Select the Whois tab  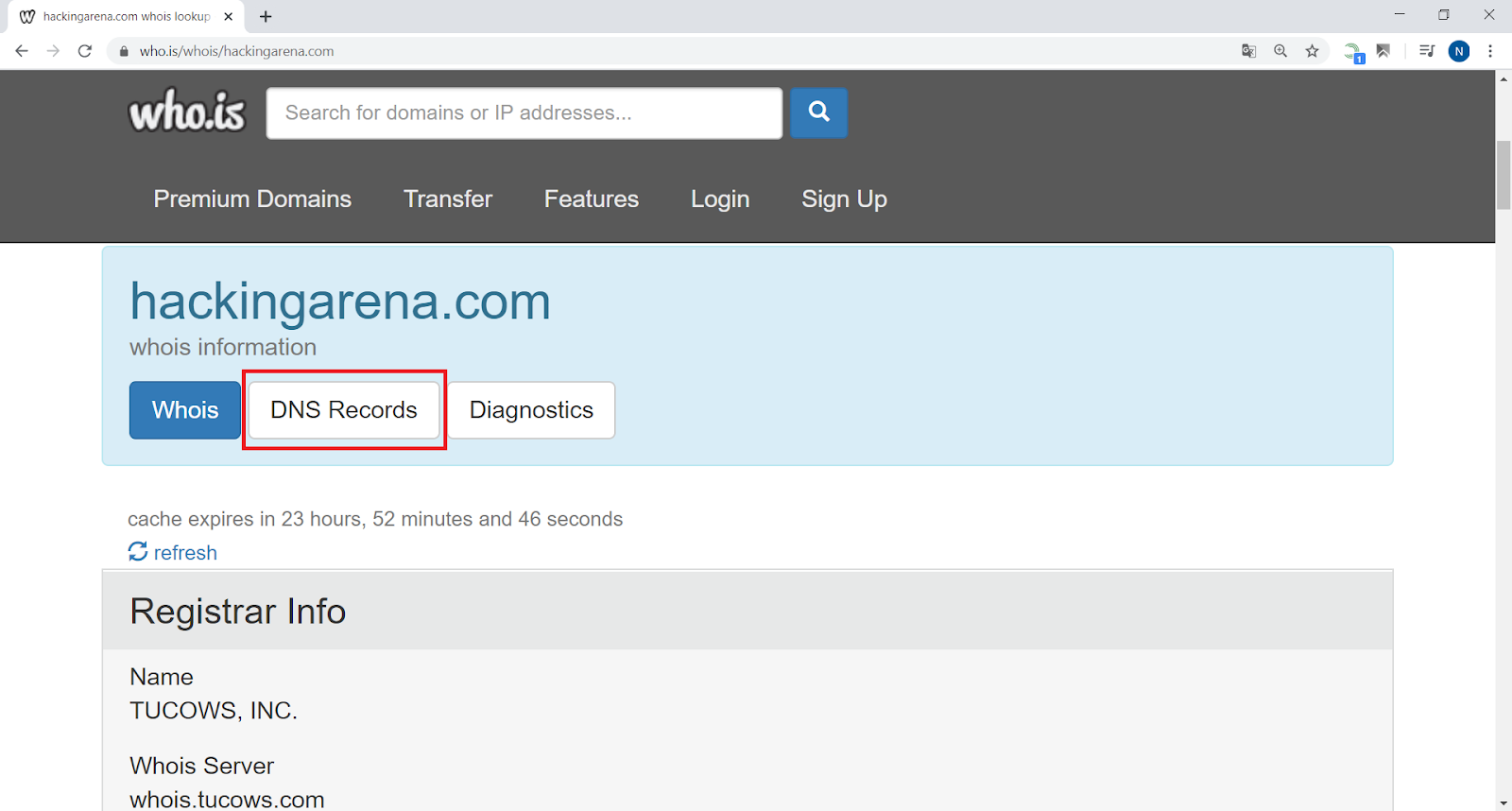(185, 409)
